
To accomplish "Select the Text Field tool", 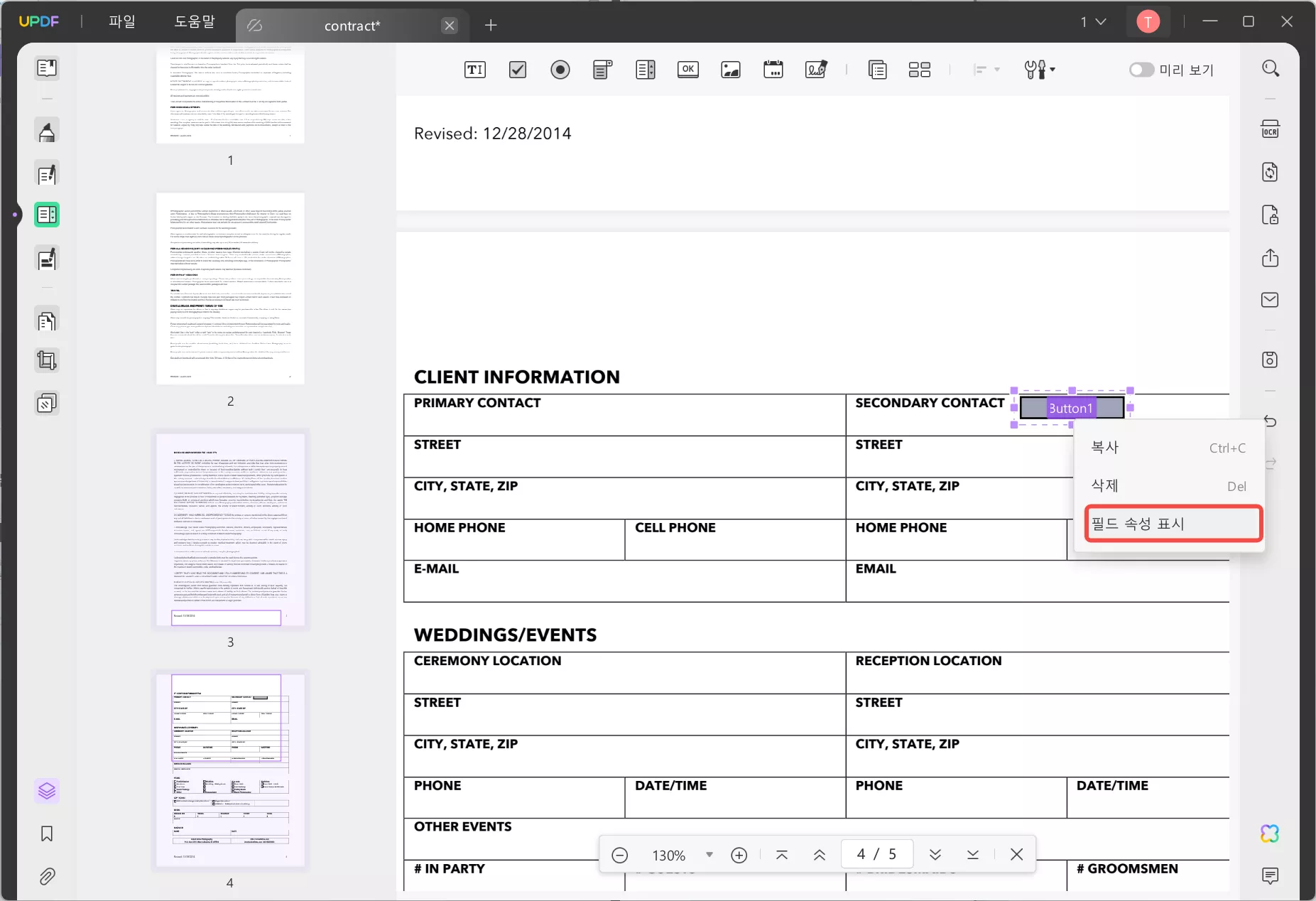I will point(474,70).
